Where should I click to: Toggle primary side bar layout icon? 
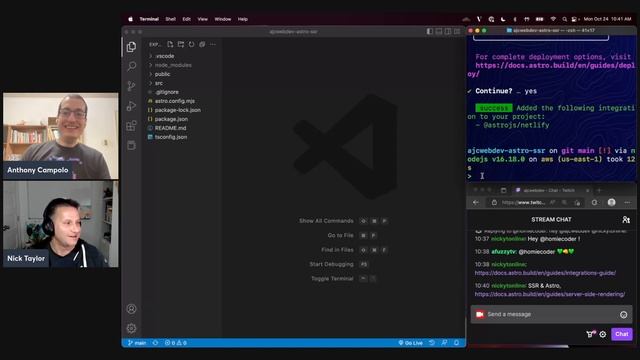(430, 31)
